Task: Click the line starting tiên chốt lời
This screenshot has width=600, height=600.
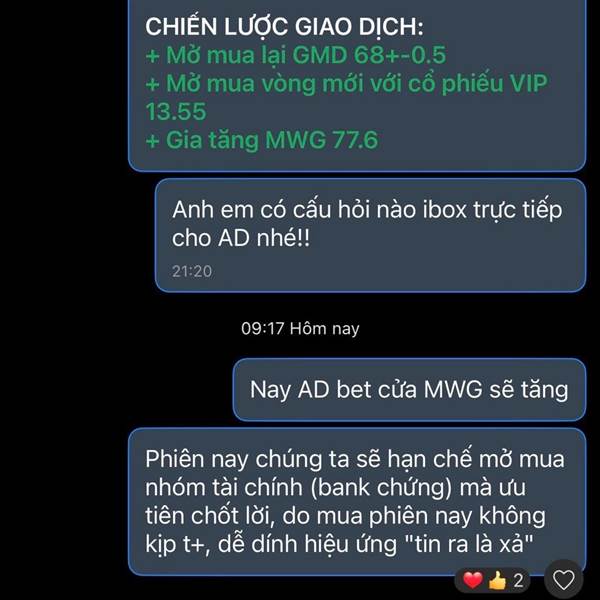Action: [x=345, y=516]
